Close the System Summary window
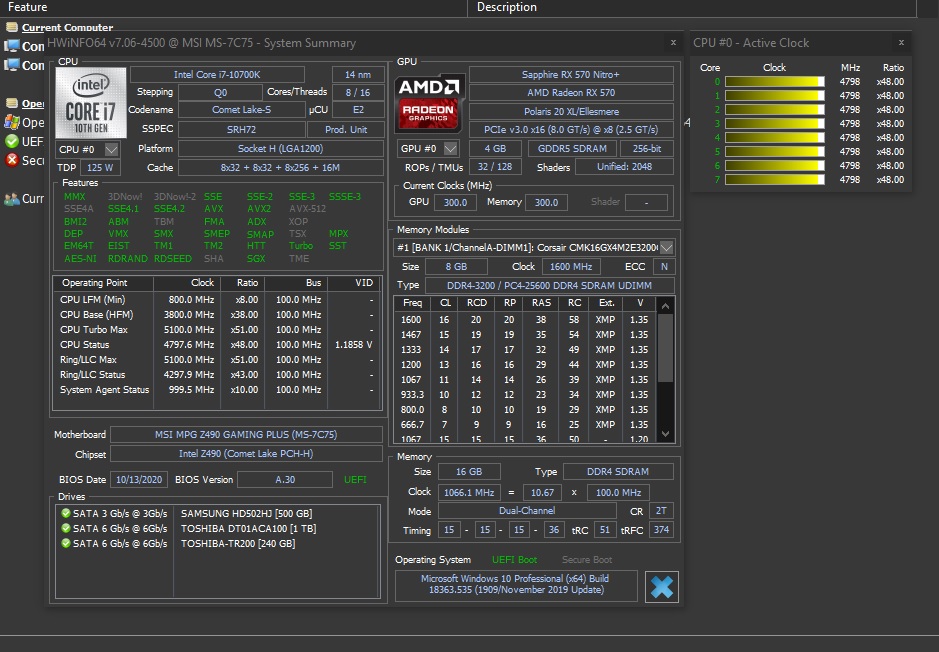Image resolution: width=939 pixels, height=652 pixels. pos(673,43)
